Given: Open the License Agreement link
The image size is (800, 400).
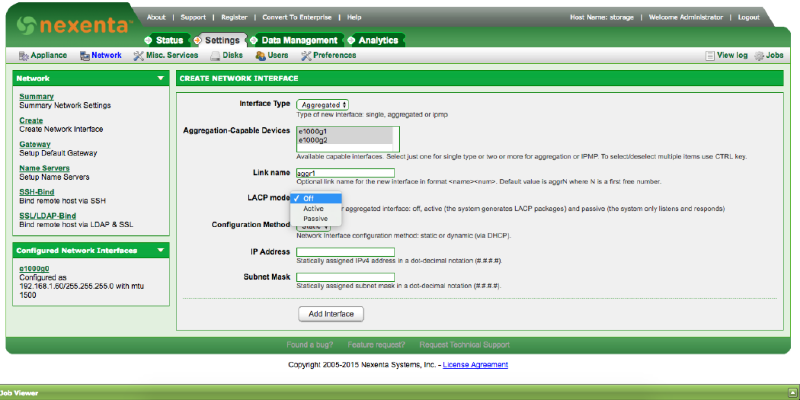Looking at the screenshot, I should [x=475, y=365].
